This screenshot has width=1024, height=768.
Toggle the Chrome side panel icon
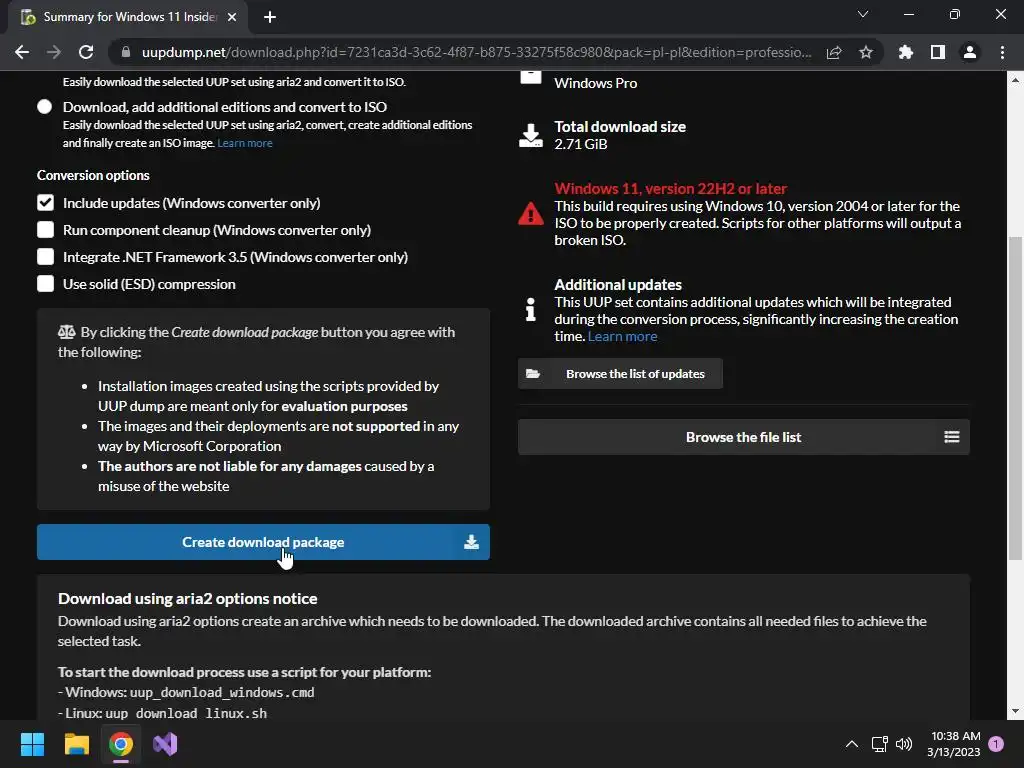[937, 52]
